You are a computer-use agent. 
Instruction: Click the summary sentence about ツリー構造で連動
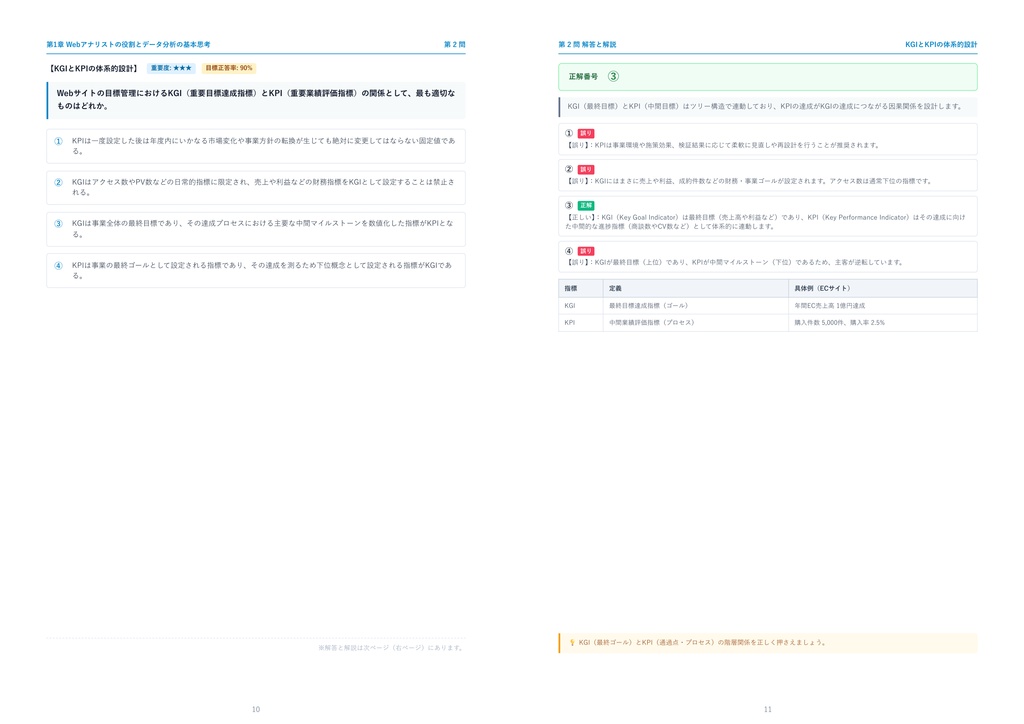point(766,106)
